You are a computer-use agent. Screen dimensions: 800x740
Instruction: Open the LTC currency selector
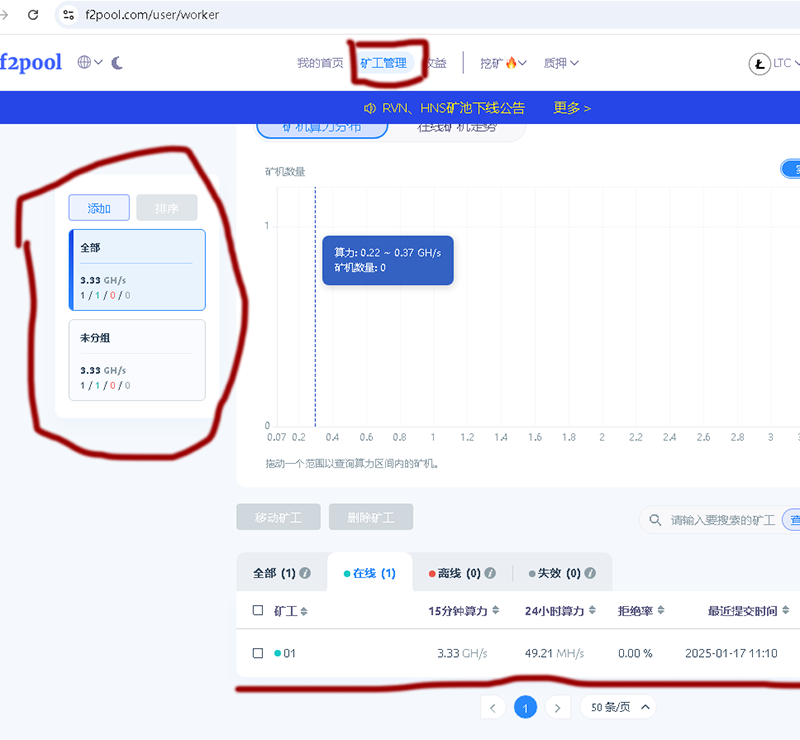coord(775,64)
